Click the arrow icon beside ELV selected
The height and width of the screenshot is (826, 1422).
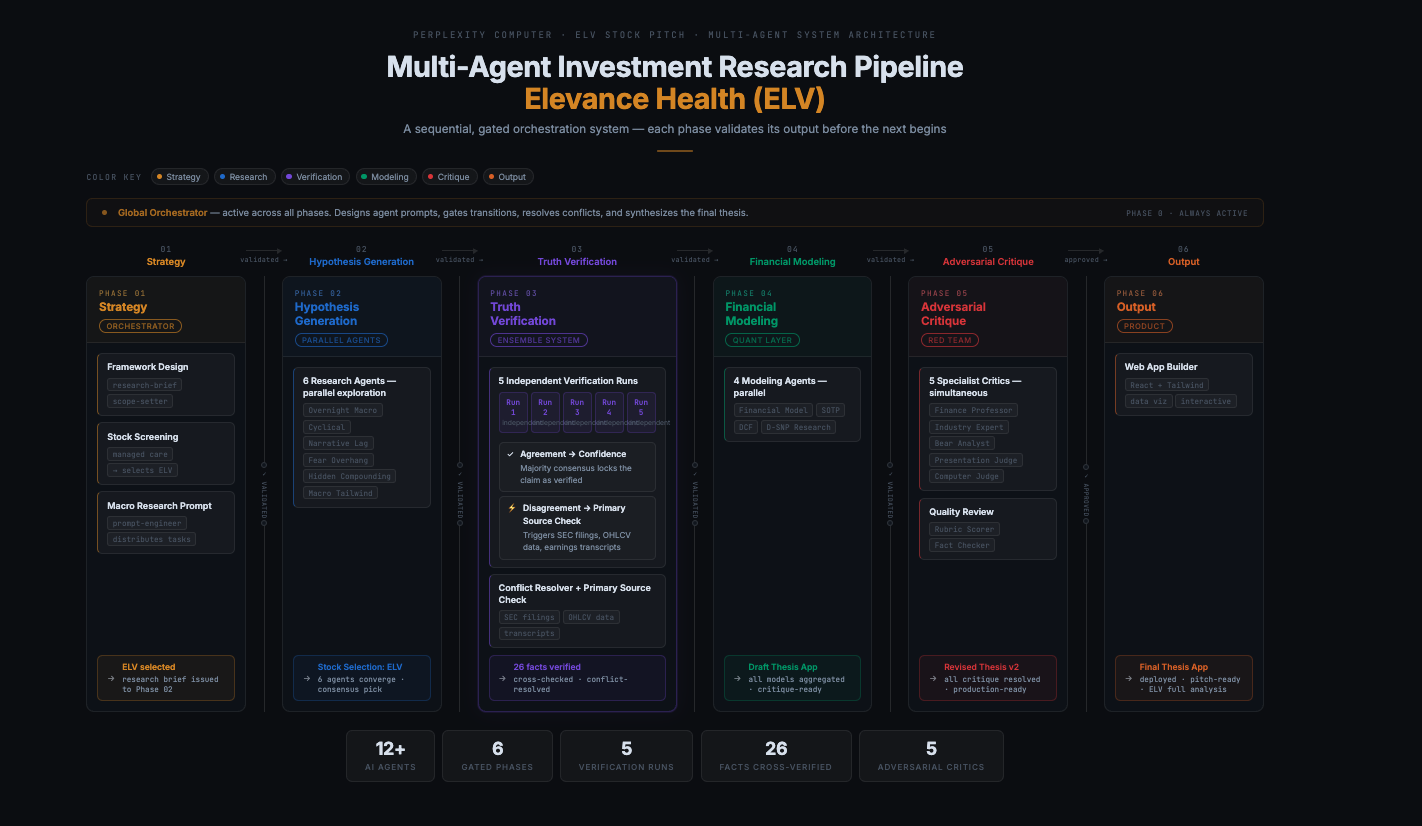112,679
